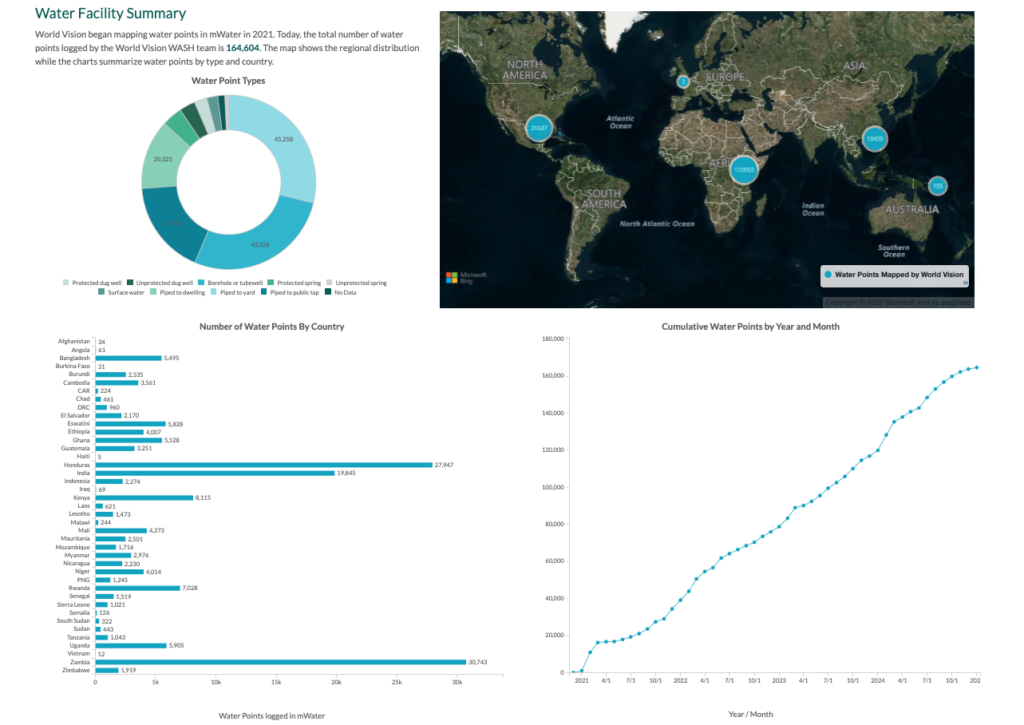Click the Rwanda bar in the country chart

[x=138, y=588]
